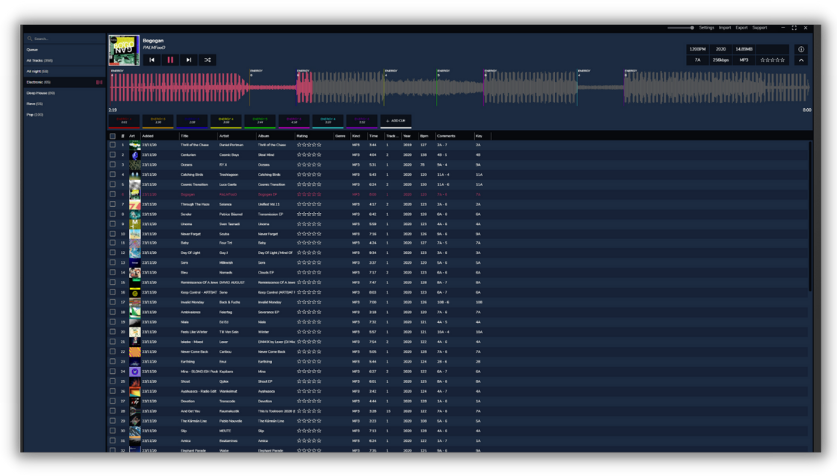This screenshot has width=837, height=476.
Task: Open the Settings menu
Action: click(x=706, y=28)
